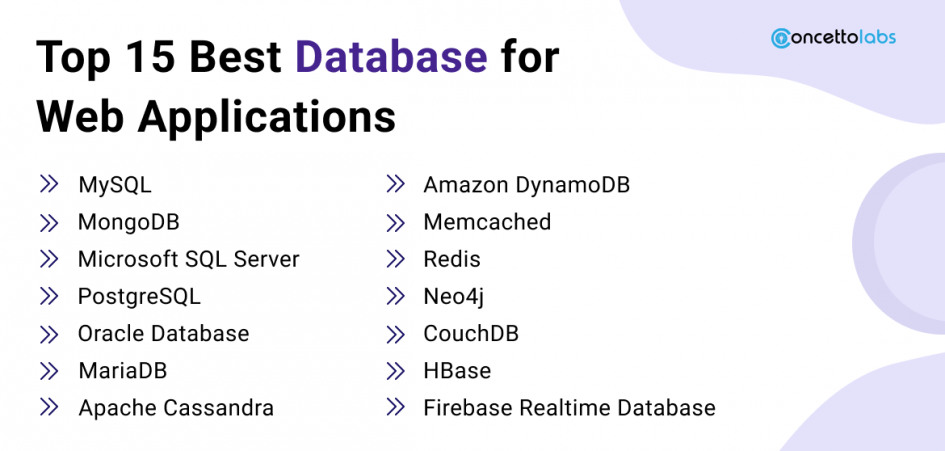Click the Concetto Labs logo
The image size is (945, 451).
(x=833, y=38)
